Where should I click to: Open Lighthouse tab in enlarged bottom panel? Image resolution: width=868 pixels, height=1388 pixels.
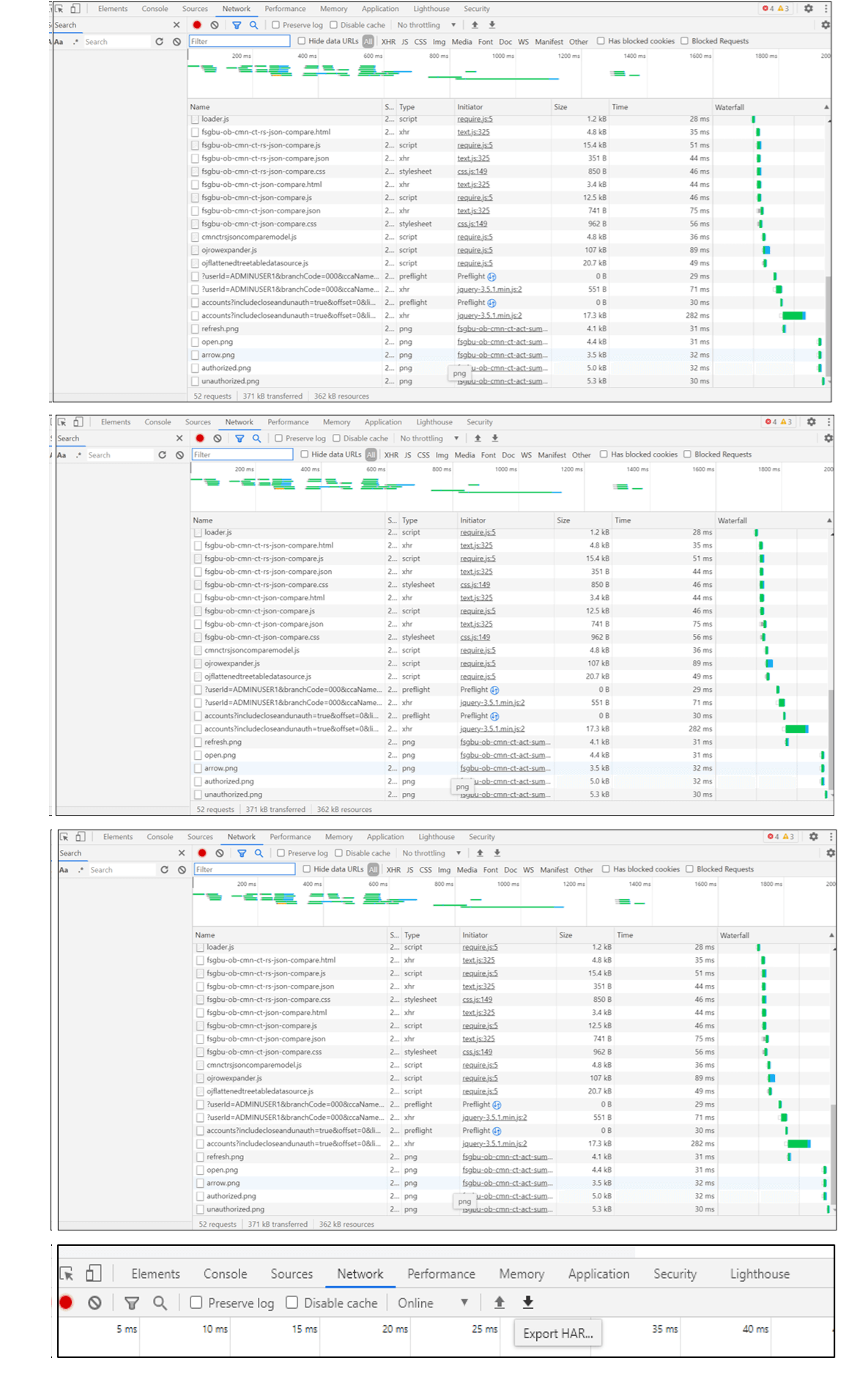(760, 1274)
